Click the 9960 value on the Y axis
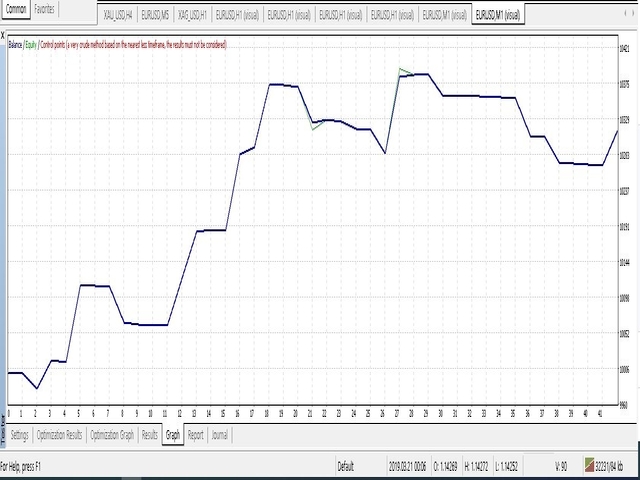Viewport: 640px width, 480px height. pos(623,405)
